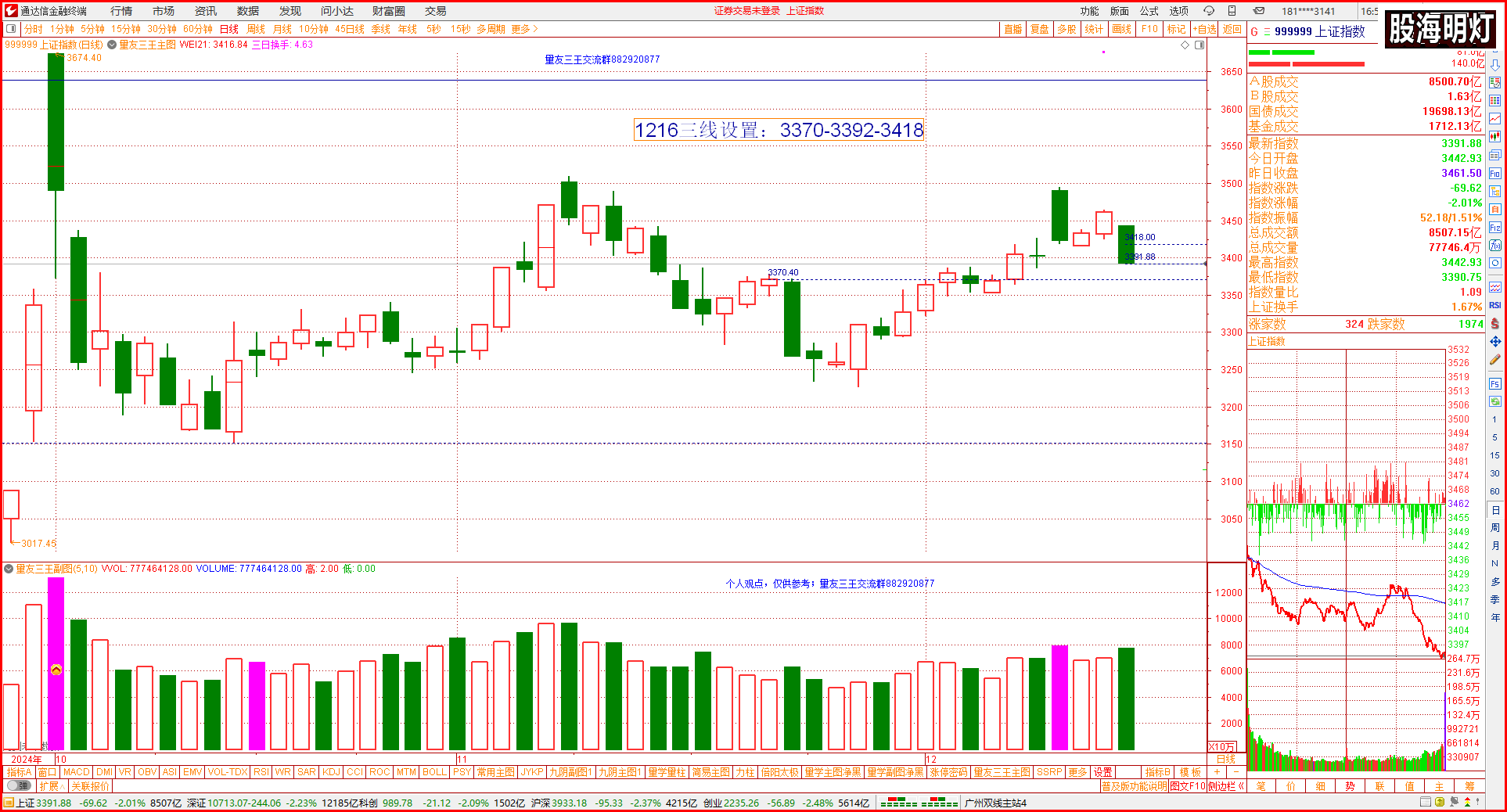Click the F10 icon in right sidebar
This screenshot has width=1507, height=812.
(x=1495, y=174)
